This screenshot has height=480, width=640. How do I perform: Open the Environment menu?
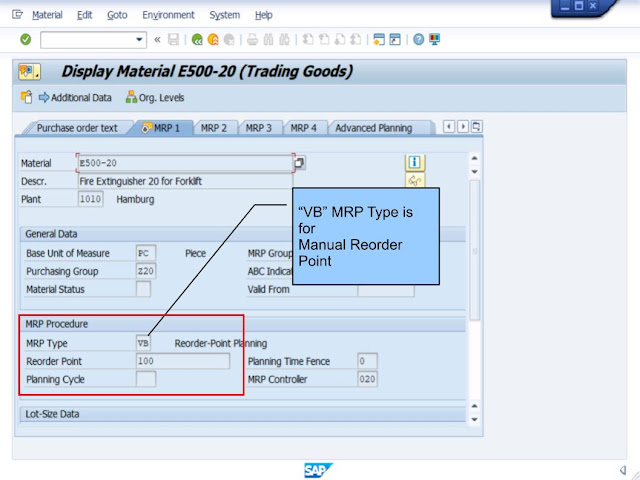click(168, 15)
